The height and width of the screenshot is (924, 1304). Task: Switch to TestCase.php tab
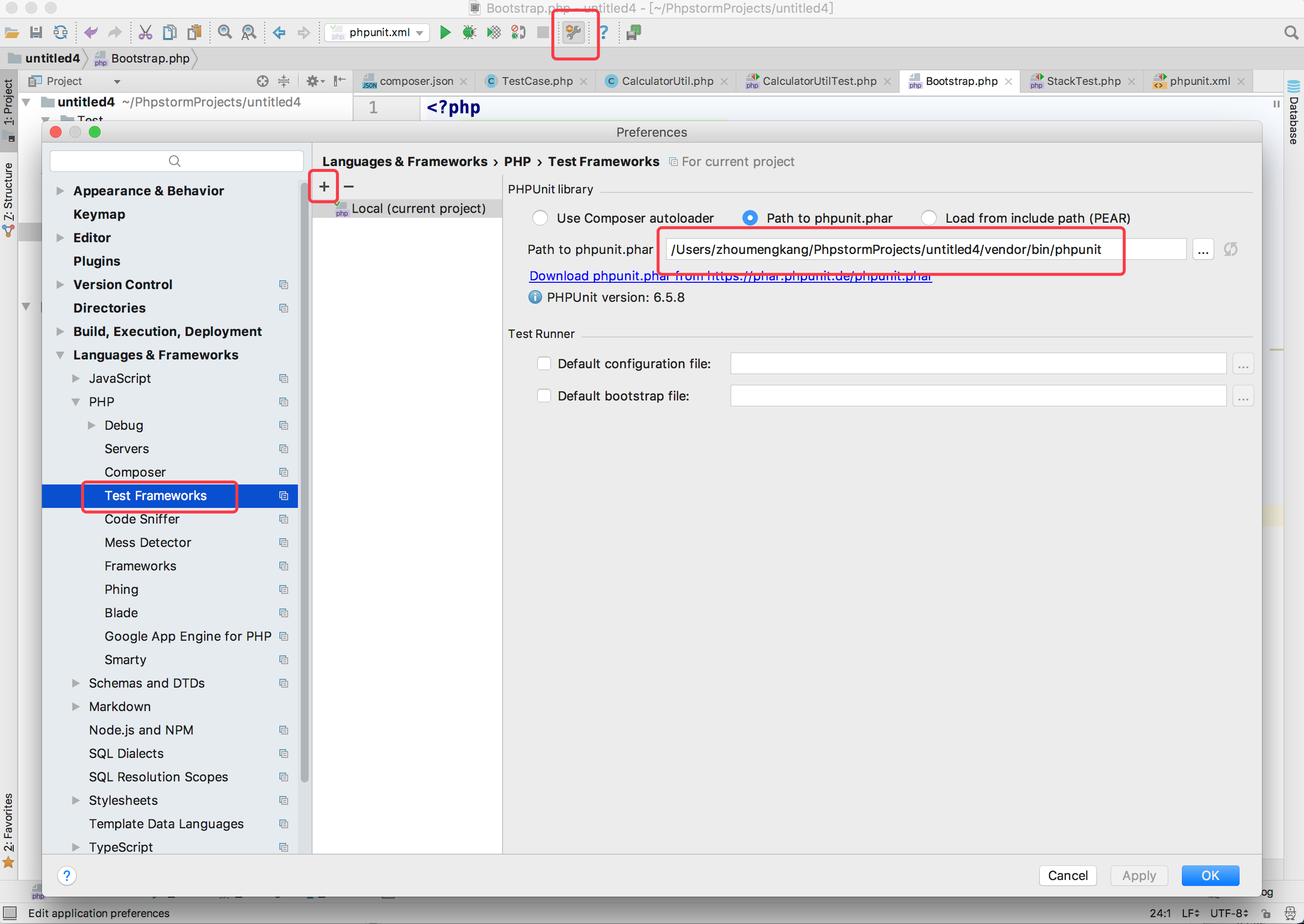[x=537, y=81]
